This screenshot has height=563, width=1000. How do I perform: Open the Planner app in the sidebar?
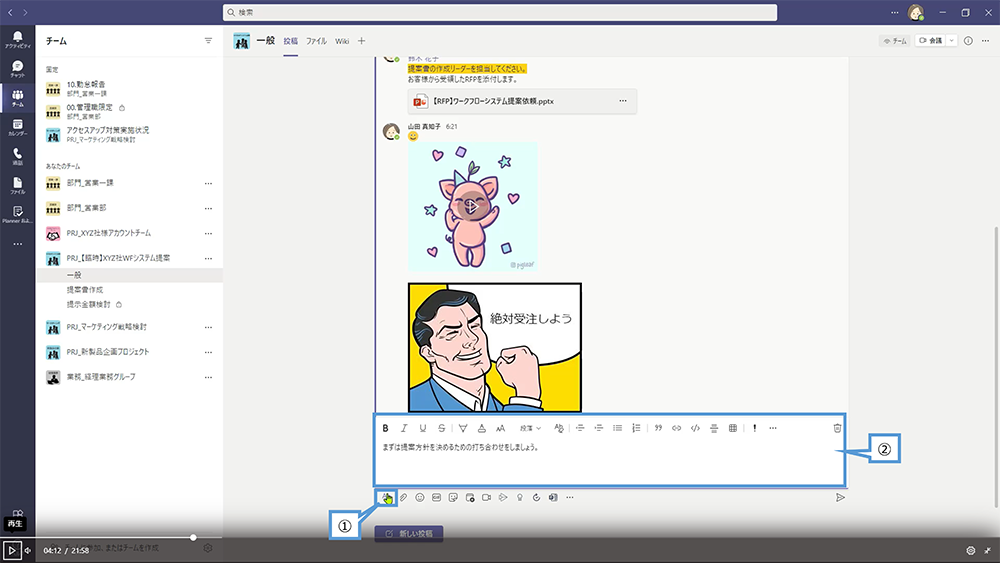click(x=17, y=214)
